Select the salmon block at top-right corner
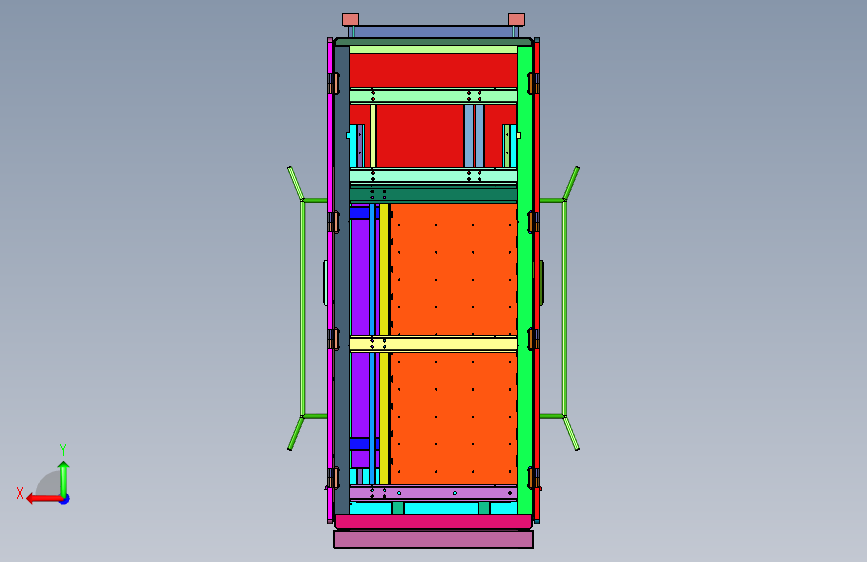 (516, 20)
